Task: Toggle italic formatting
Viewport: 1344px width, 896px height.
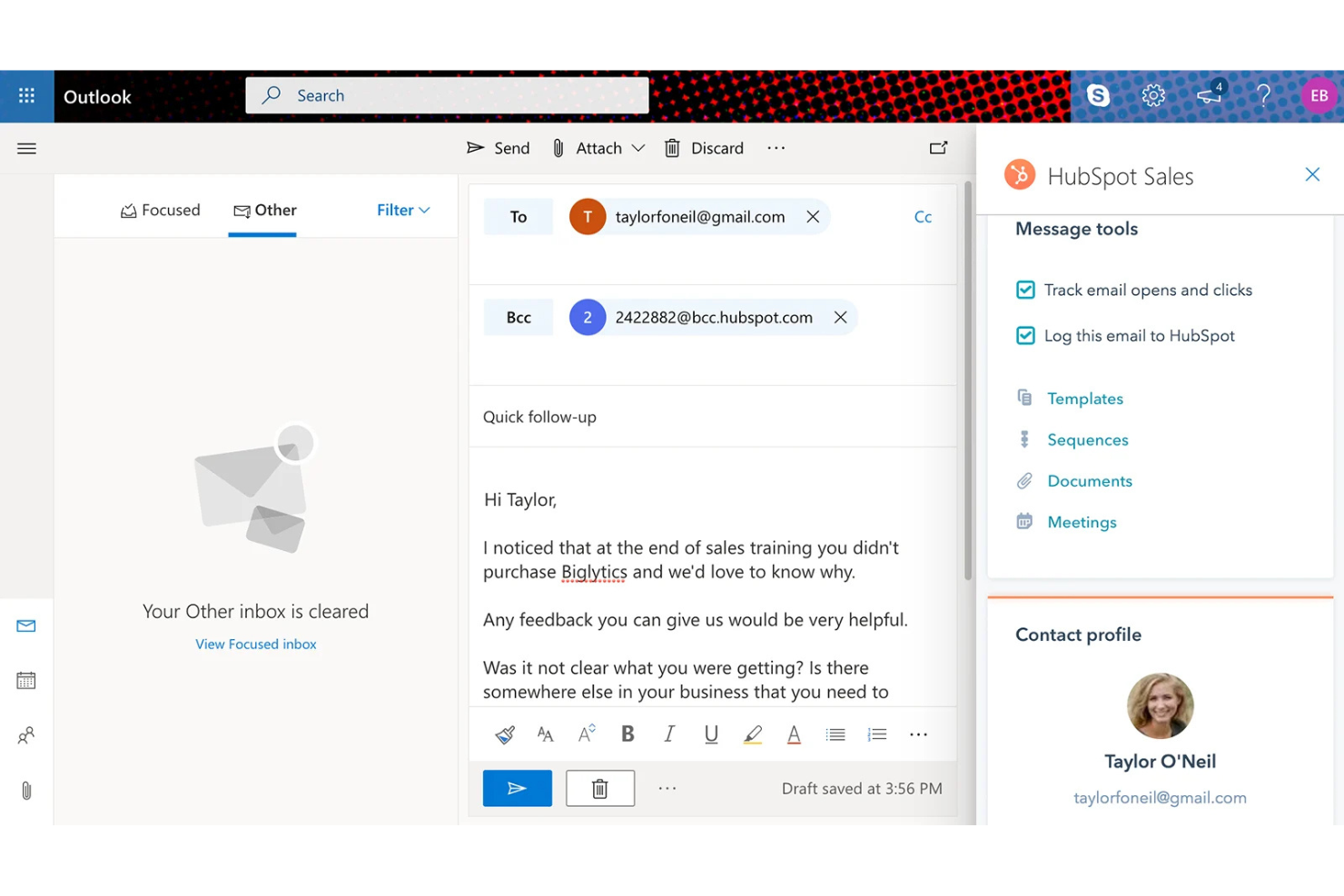Action: click(x=669, y=734)
